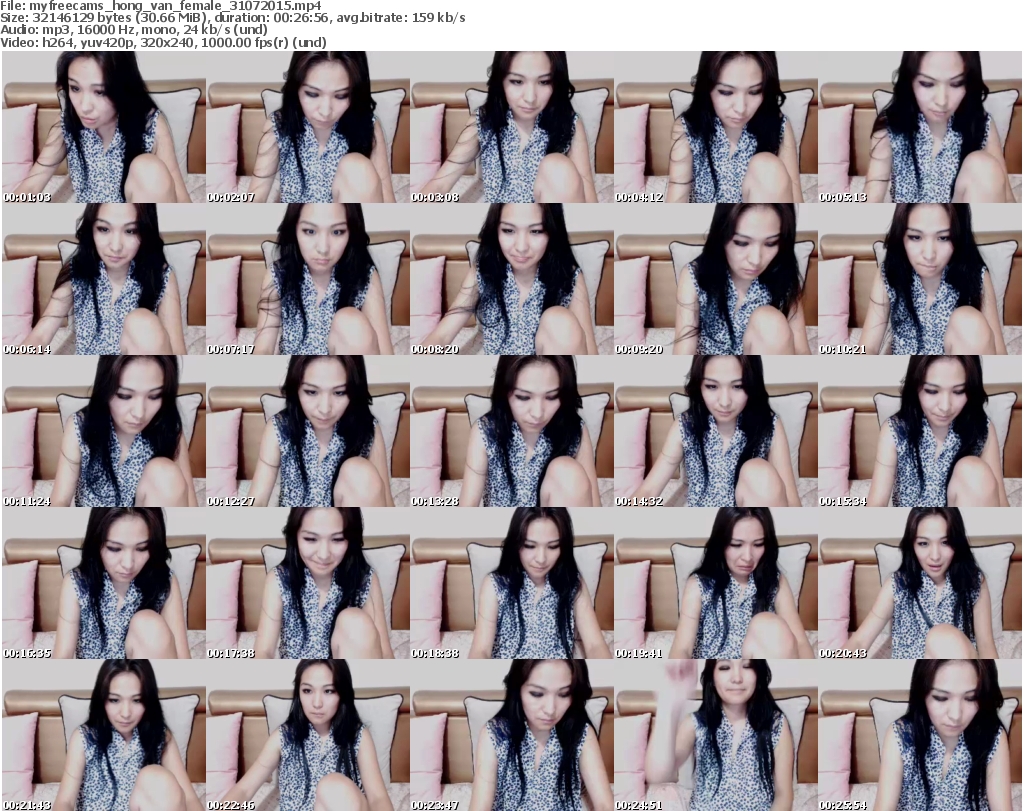The image size is (1024, 811).
Task: Click the Video h264 info line
Action: [163, 42]
